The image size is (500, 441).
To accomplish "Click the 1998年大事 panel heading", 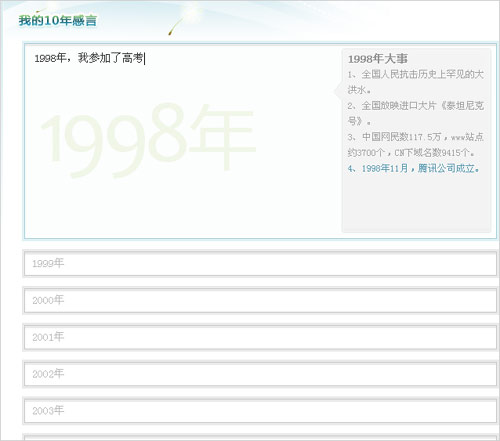I will (x=378, y=59).
